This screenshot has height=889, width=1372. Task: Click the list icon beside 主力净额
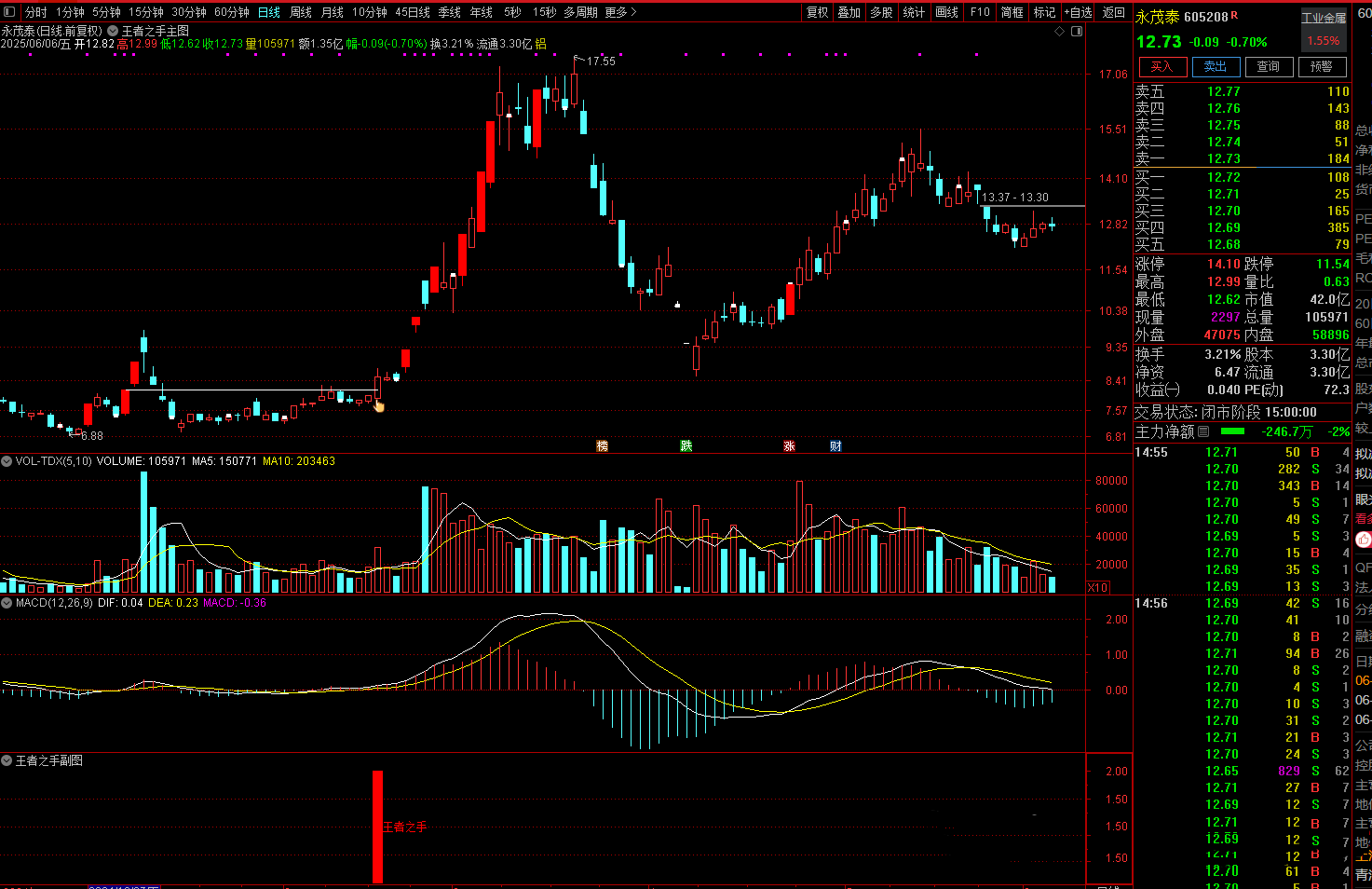point(1203,431)
